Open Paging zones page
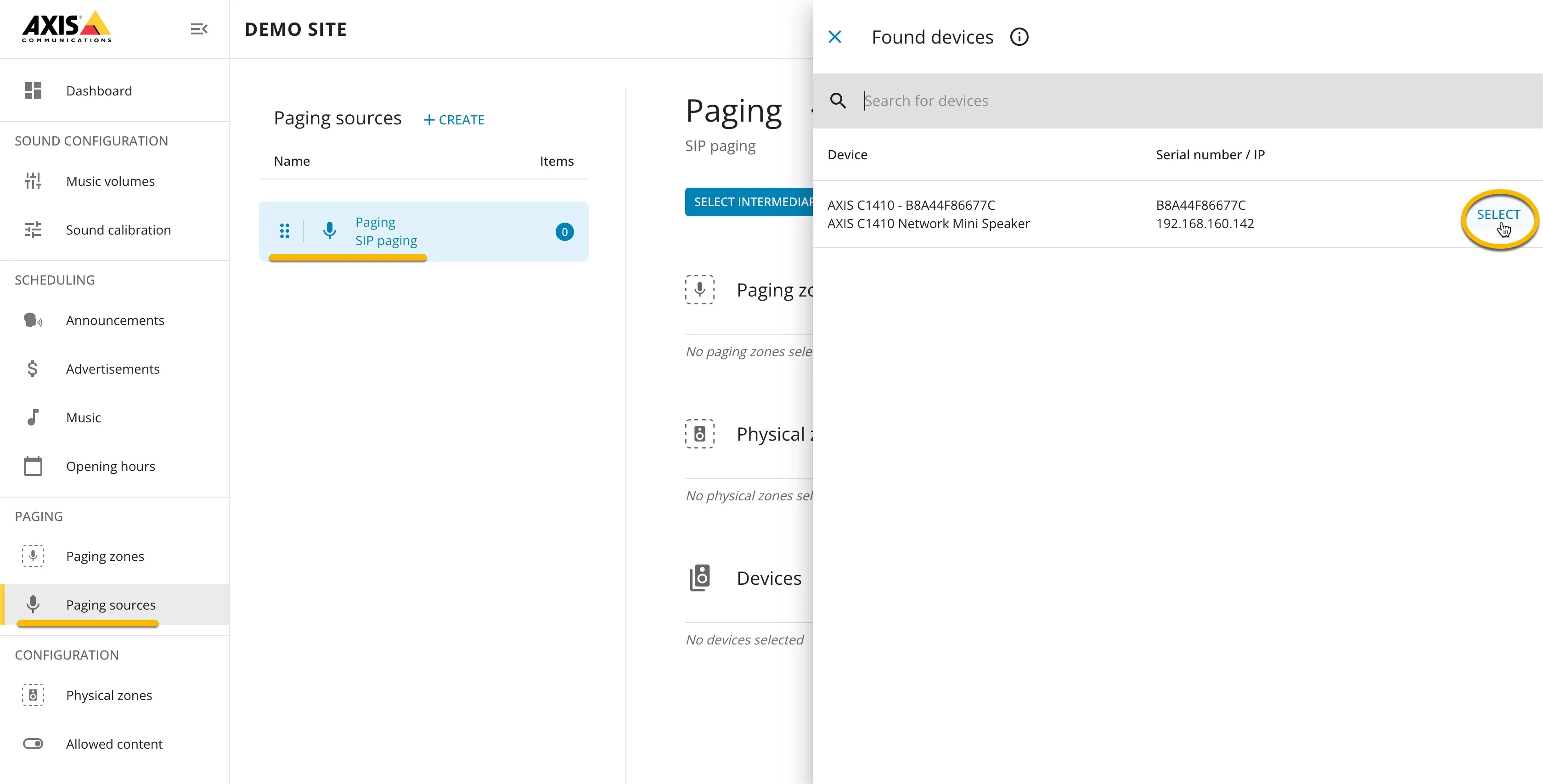The width and height of the screenshot is (1543, 784). pos(114,556)
